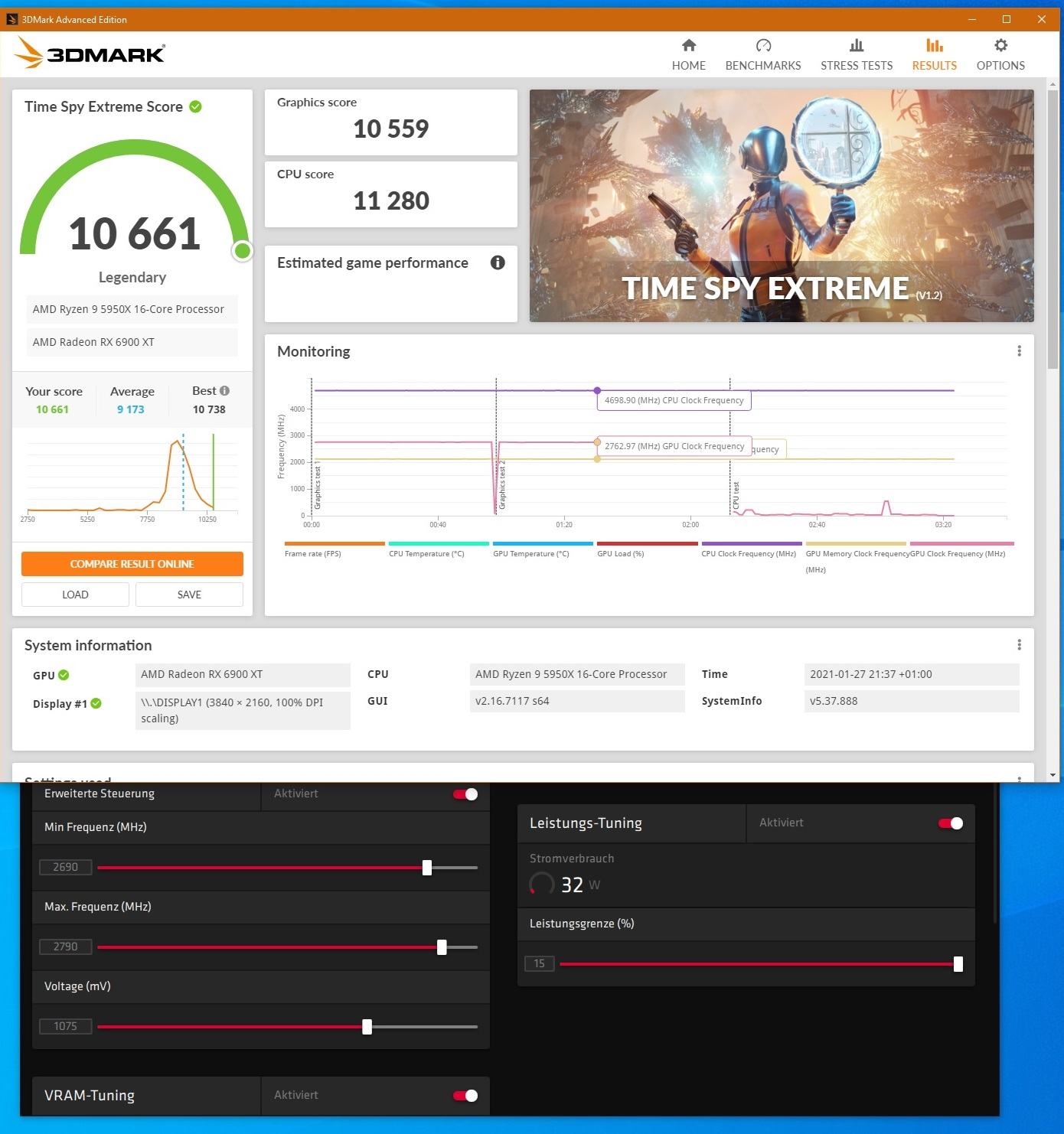The image size is (1064, 1134).
Task: Toggle VRAM-Tuning switch
Action: (465, 1096)
